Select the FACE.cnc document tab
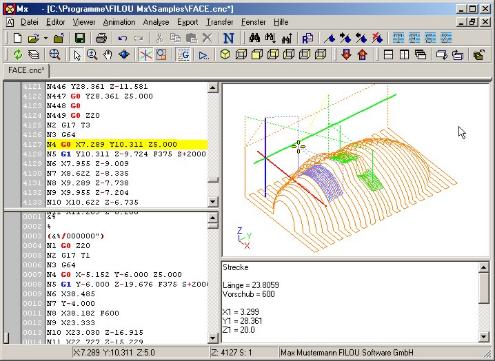 [x=26, y=70]
